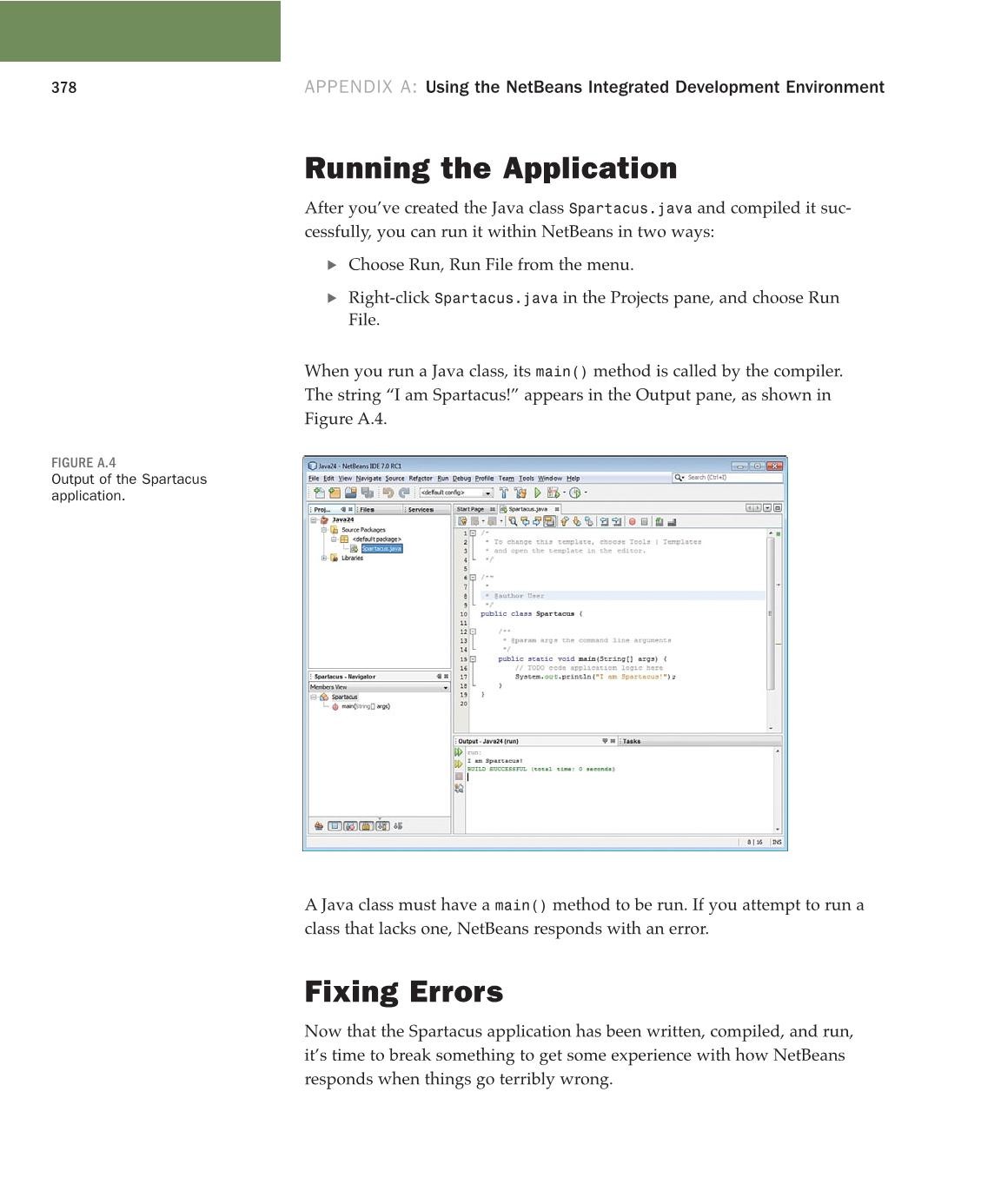Select Spartacus.java in the Projects tree
This screenshot has height=1204, width=981.
coord(380,547)
